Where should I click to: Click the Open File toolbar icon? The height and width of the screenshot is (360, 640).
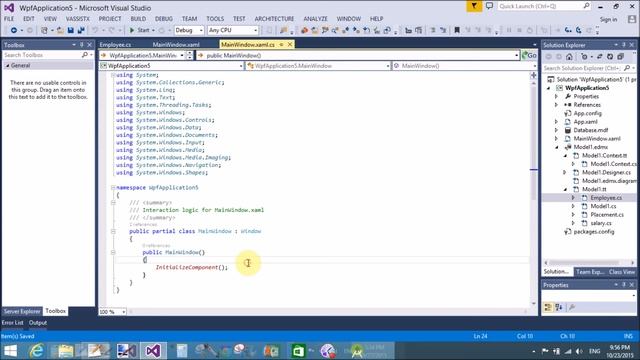point(60,30)
